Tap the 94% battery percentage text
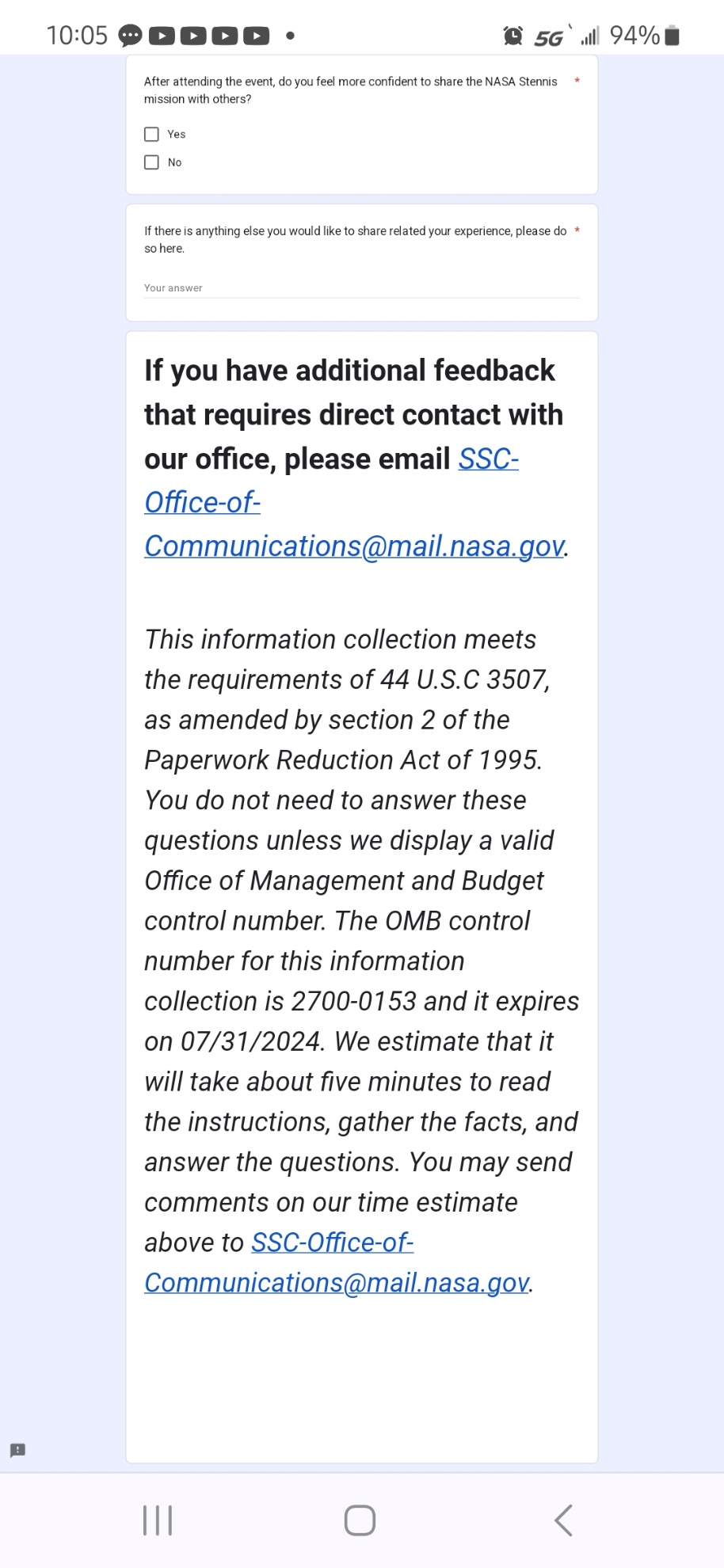 click(x=634, y=36)
